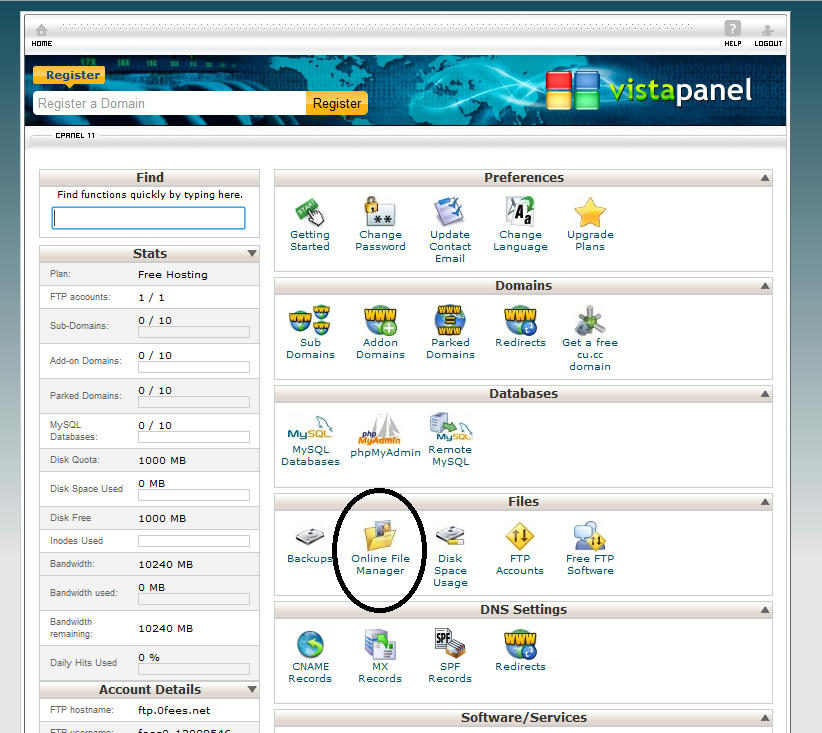The height and width of the screenshot is (733, 822).
Task: Collapse the Preferences section
Action: [765, 178]
